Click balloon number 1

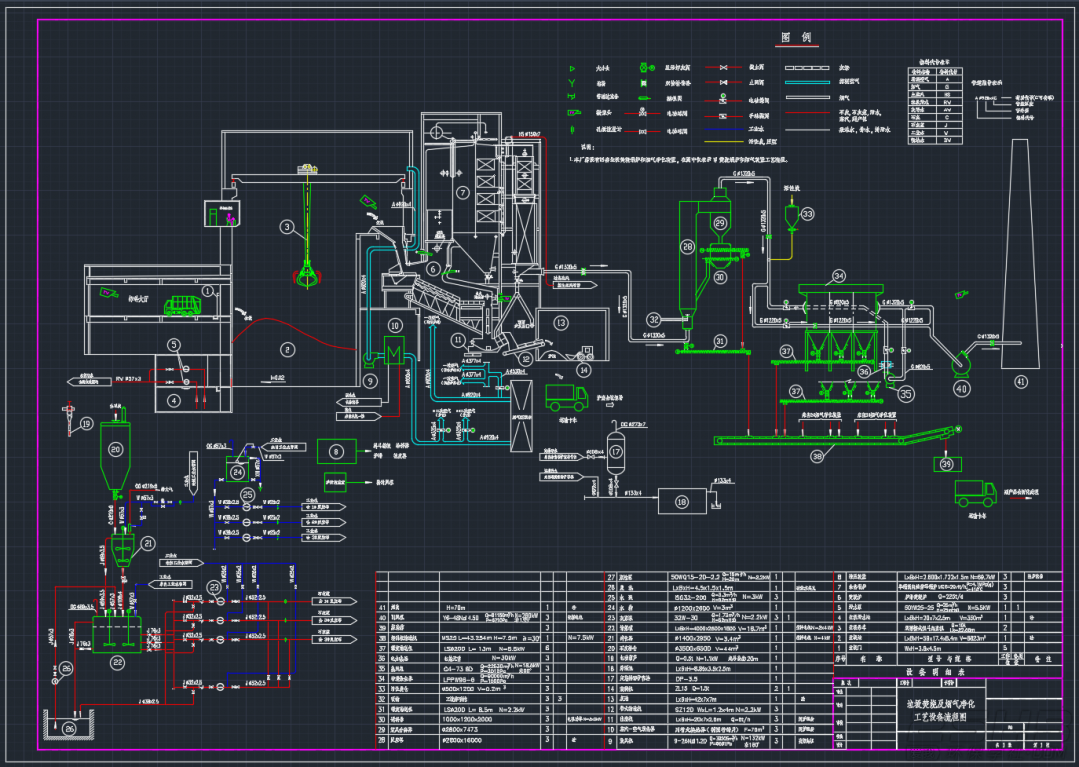(207, 291)
